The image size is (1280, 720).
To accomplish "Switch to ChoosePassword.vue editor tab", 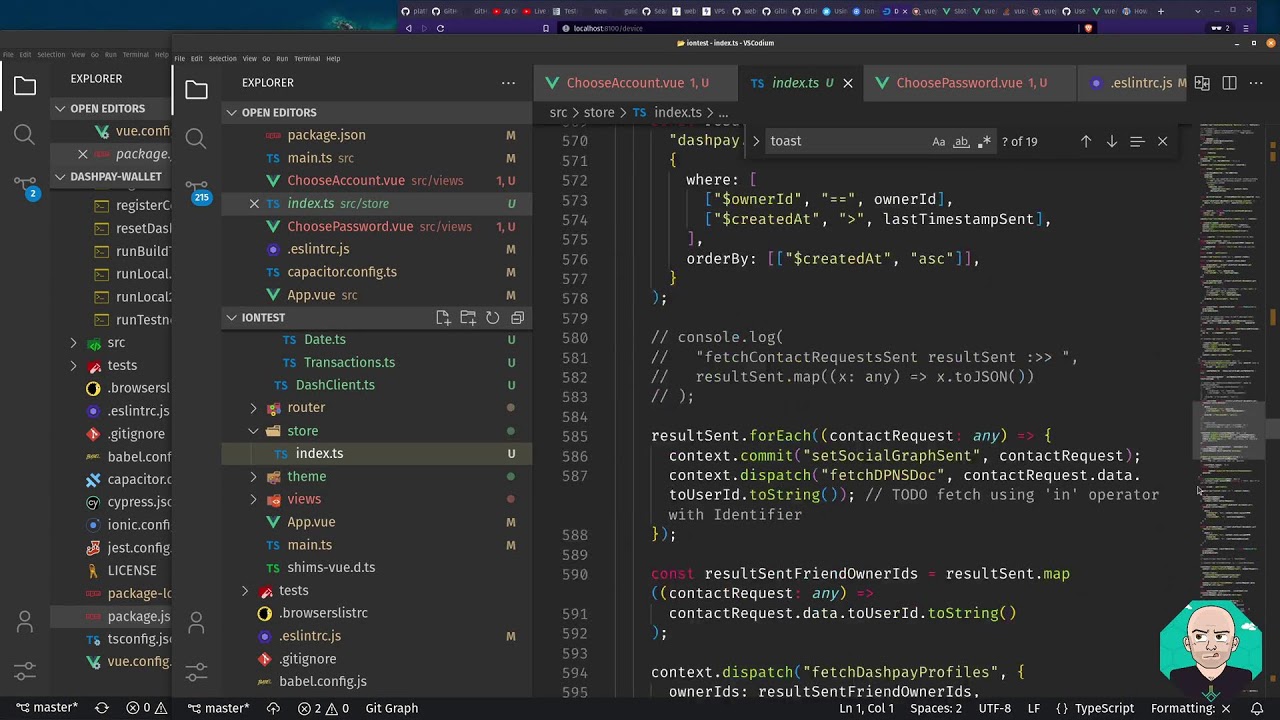I will [971, 83].
